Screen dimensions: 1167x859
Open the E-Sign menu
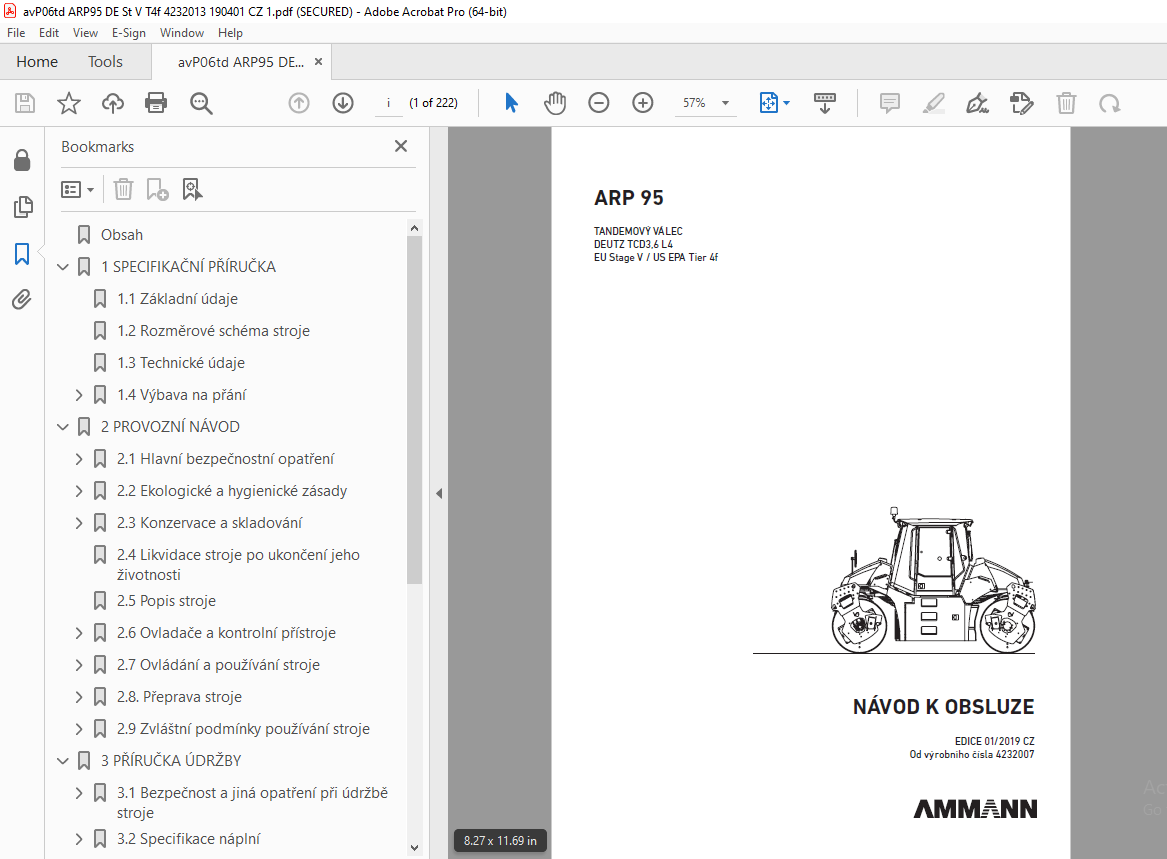[129, 33]
